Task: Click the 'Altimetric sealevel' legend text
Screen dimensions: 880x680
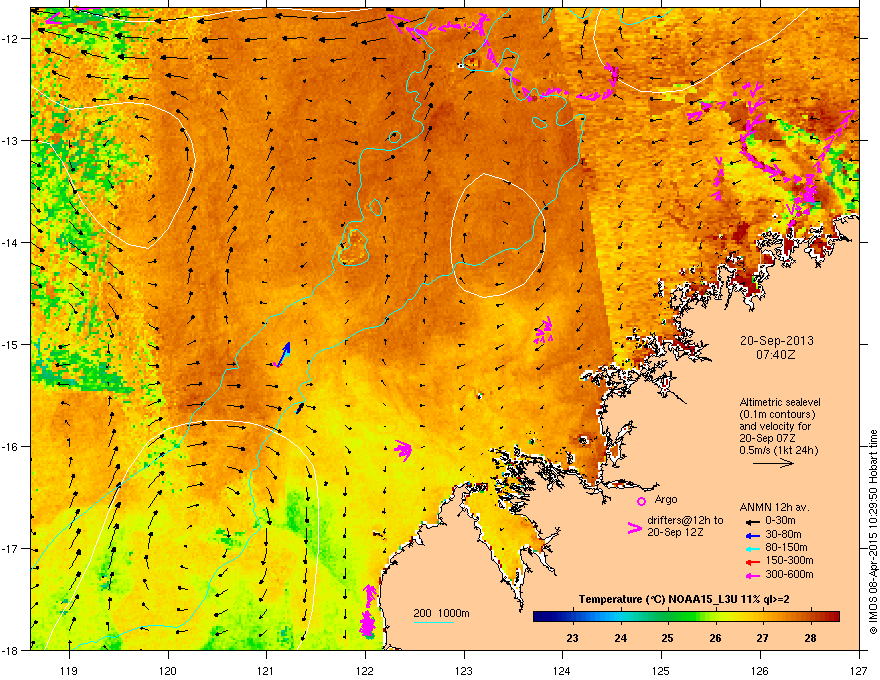Action: pyautogui.click(x=780, y=402)
